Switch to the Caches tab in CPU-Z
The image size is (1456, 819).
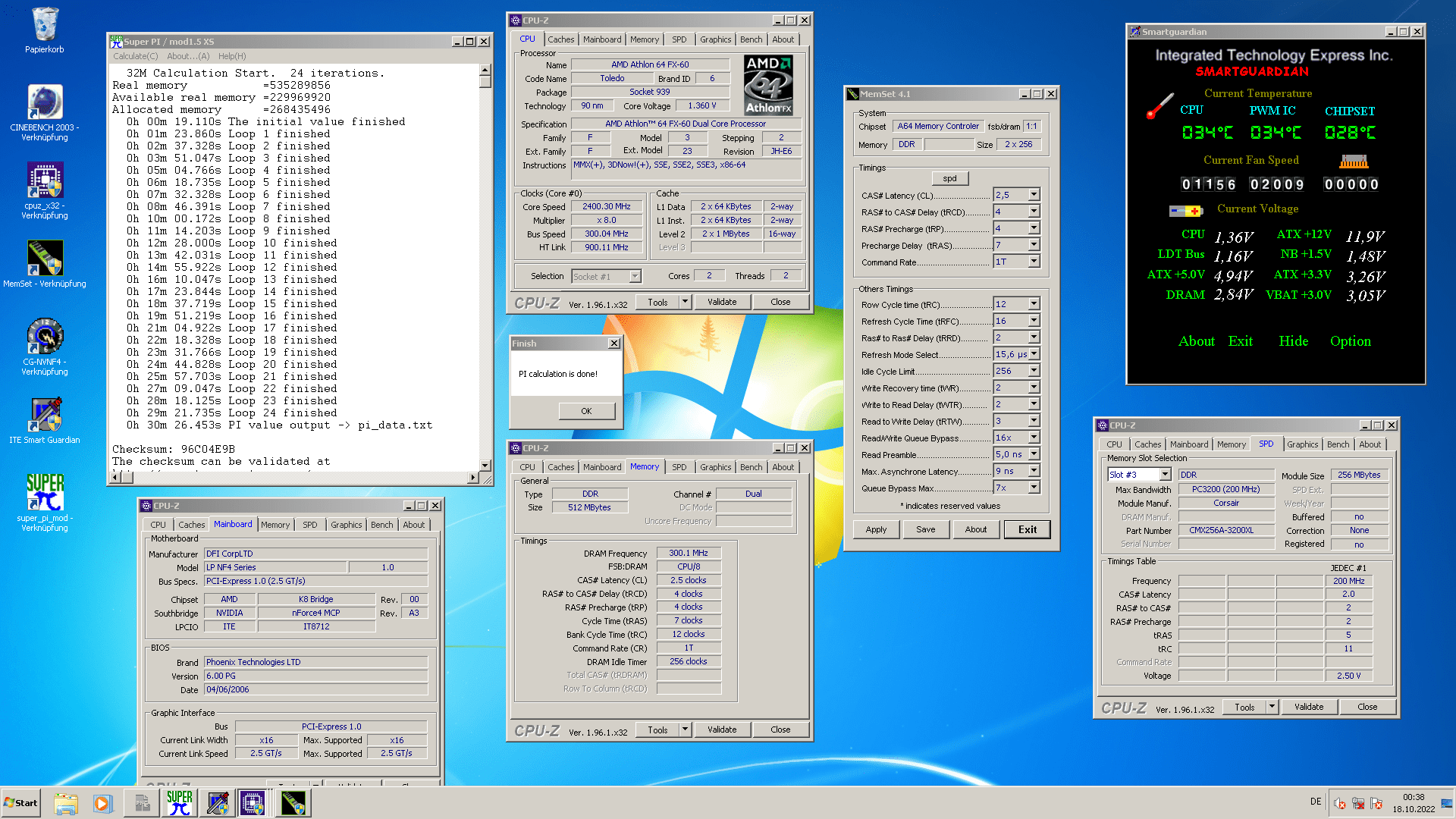pos(560,39)
